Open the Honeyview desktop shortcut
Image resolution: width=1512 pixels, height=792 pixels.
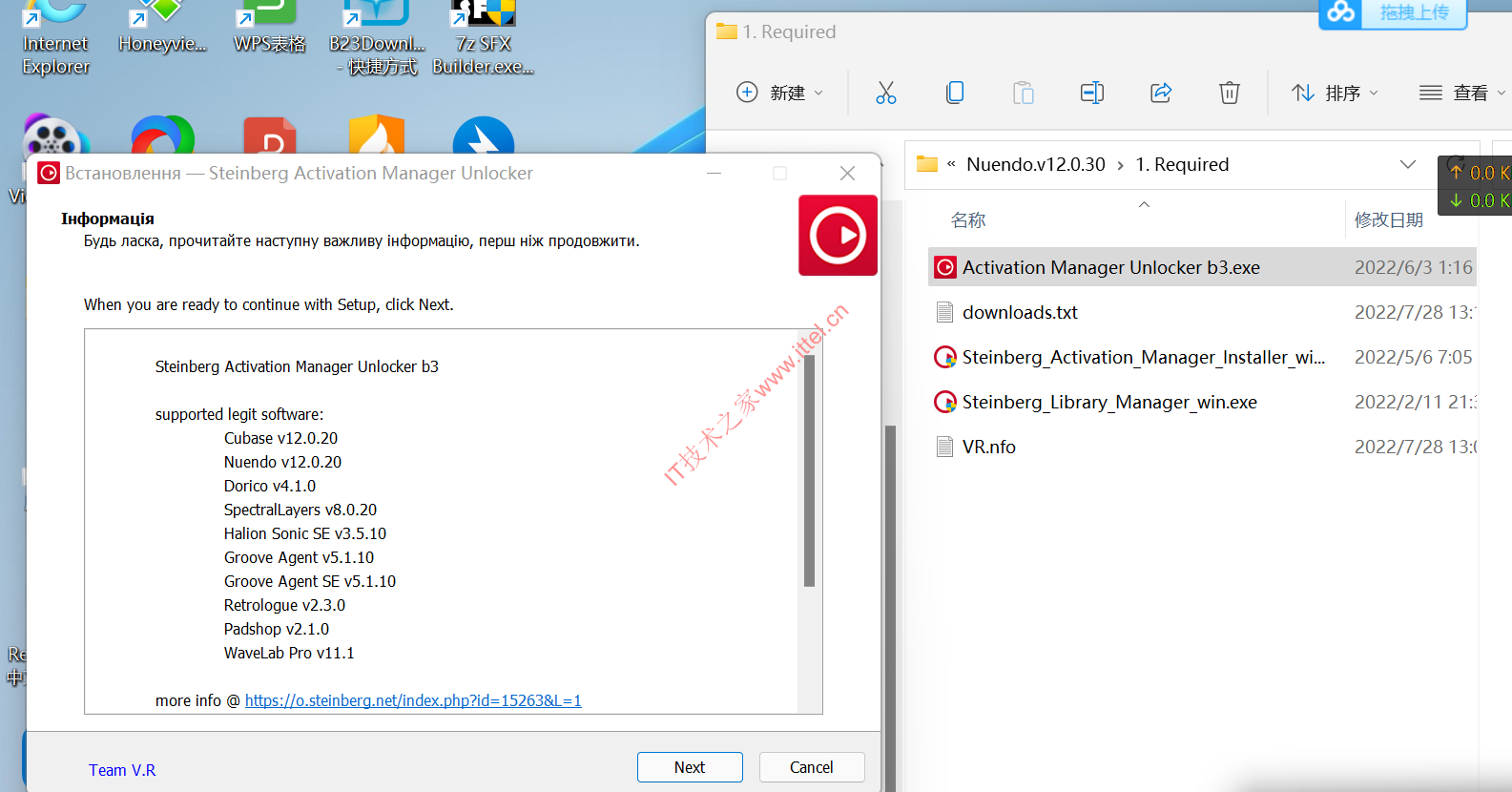[x=162, y=29]
